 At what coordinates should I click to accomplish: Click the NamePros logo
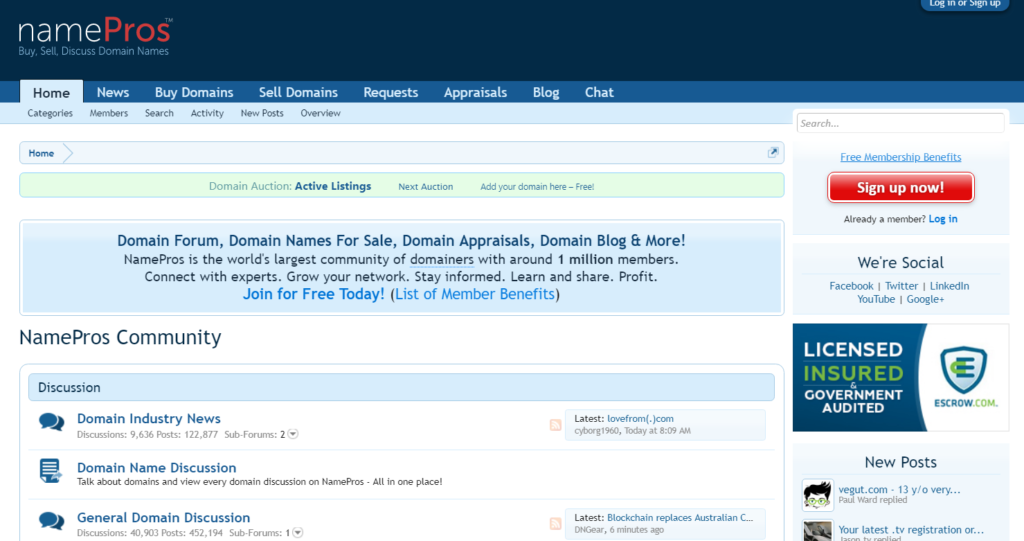(x=95, y=37)
